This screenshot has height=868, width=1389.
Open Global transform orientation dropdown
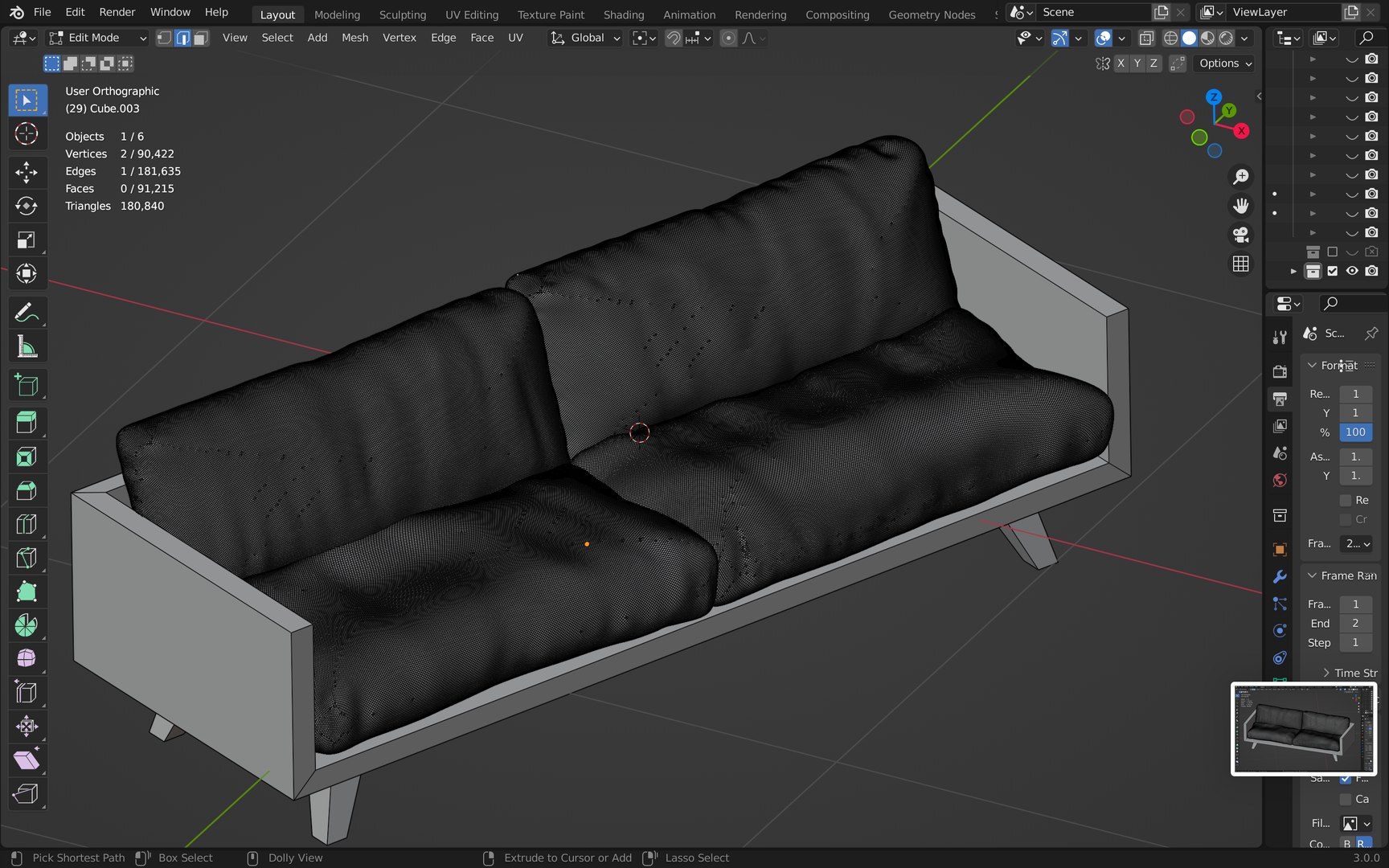tap(585, 38)
